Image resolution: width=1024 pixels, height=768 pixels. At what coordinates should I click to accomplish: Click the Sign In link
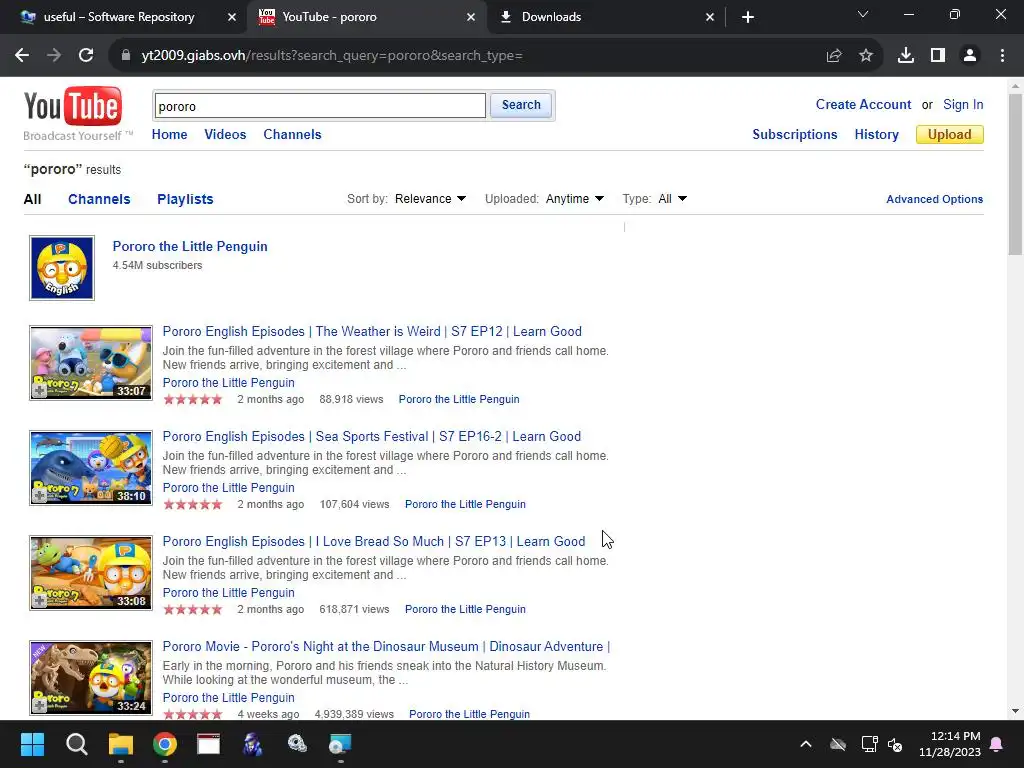(963, 104)
